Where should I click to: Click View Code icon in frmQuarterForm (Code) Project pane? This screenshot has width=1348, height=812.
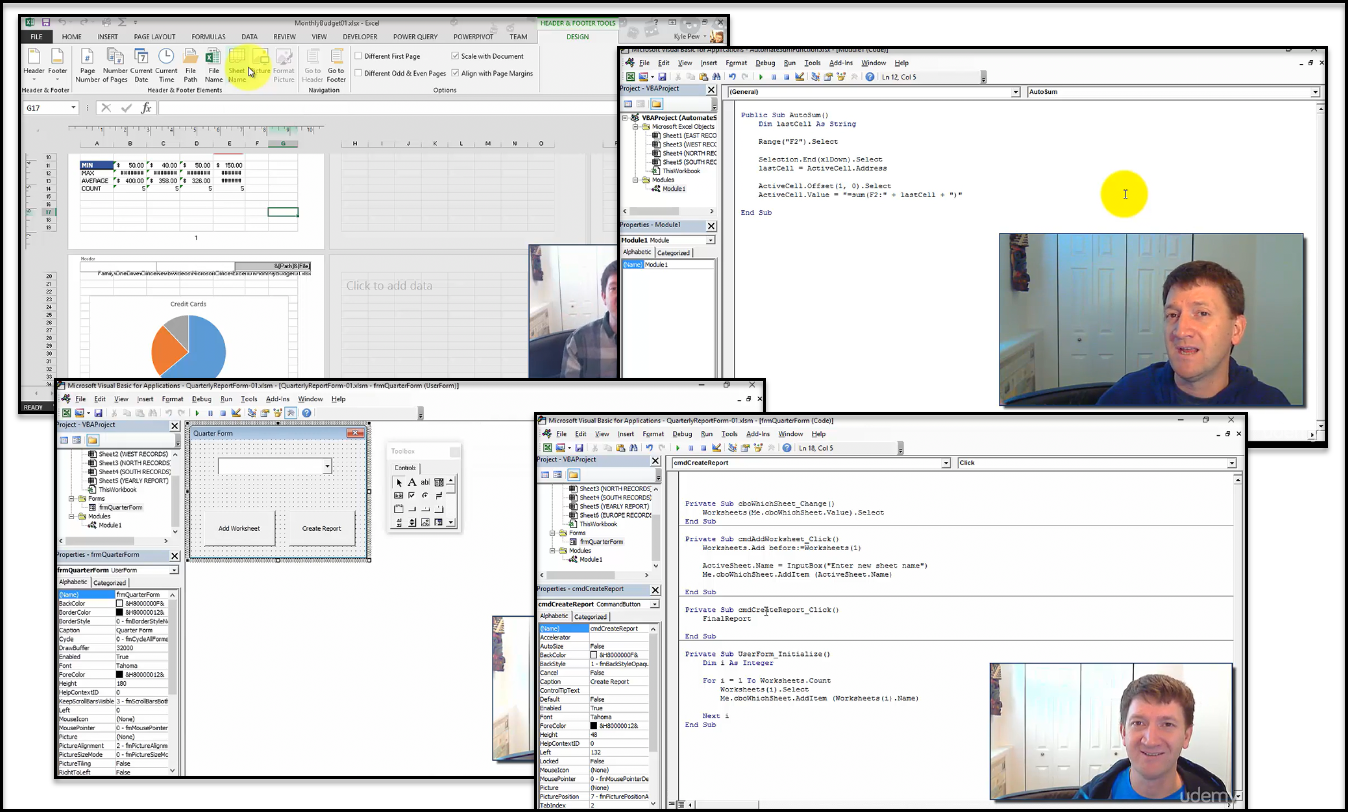click(x=546, y=474)
